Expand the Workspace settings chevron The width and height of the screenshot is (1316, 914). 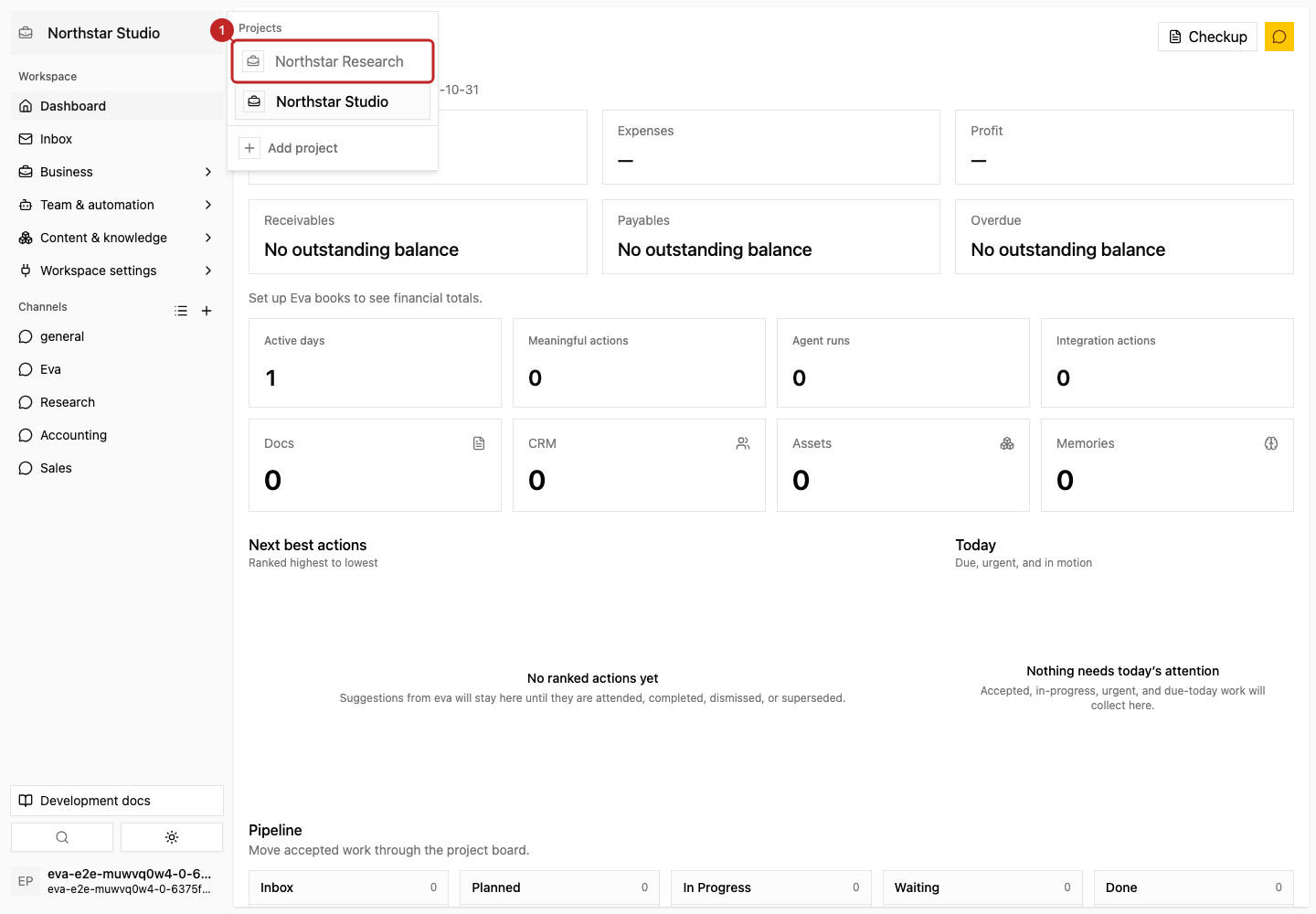click(x=208, y=271)
